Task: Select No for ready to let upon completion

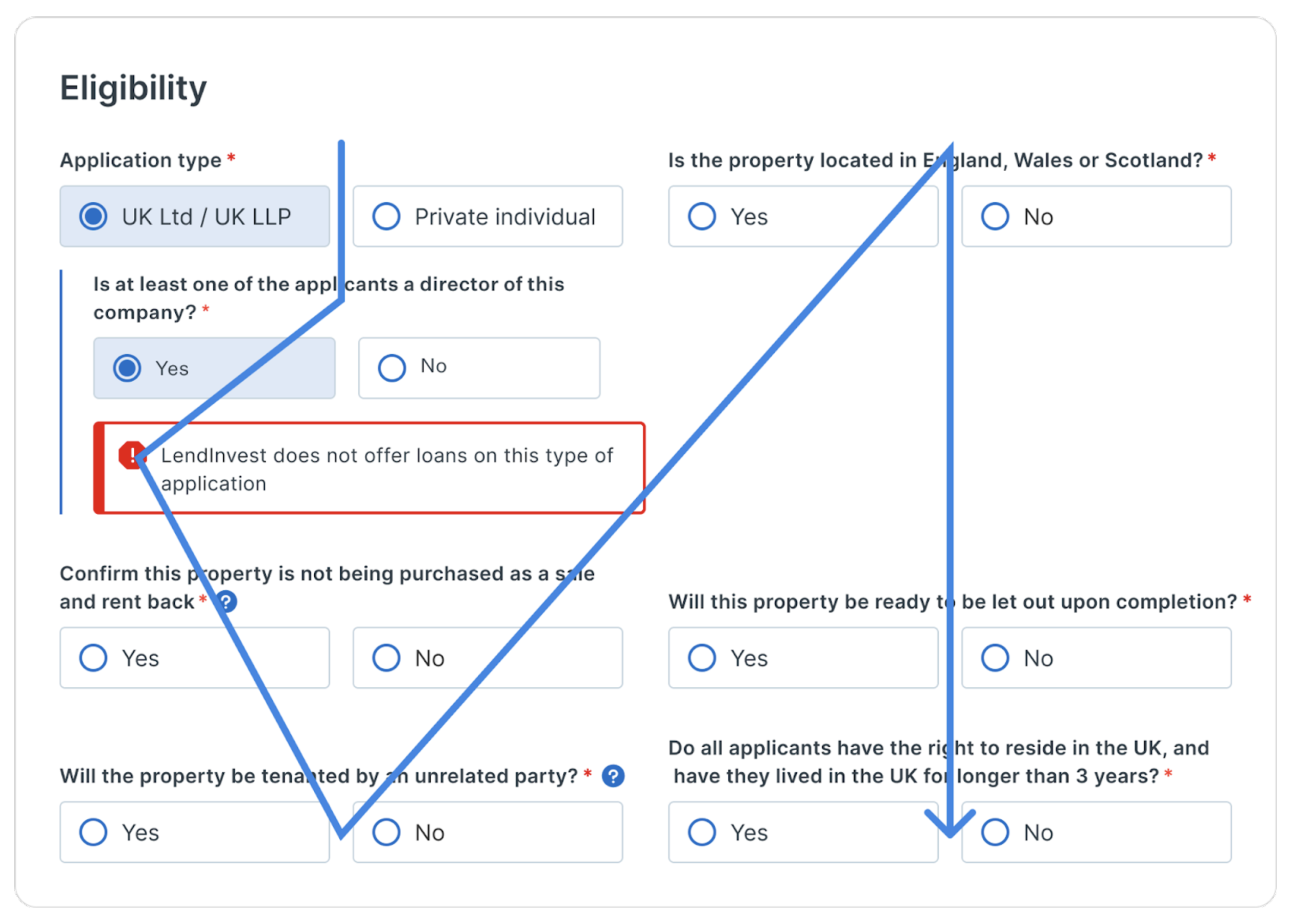Action: point(1096,658)
